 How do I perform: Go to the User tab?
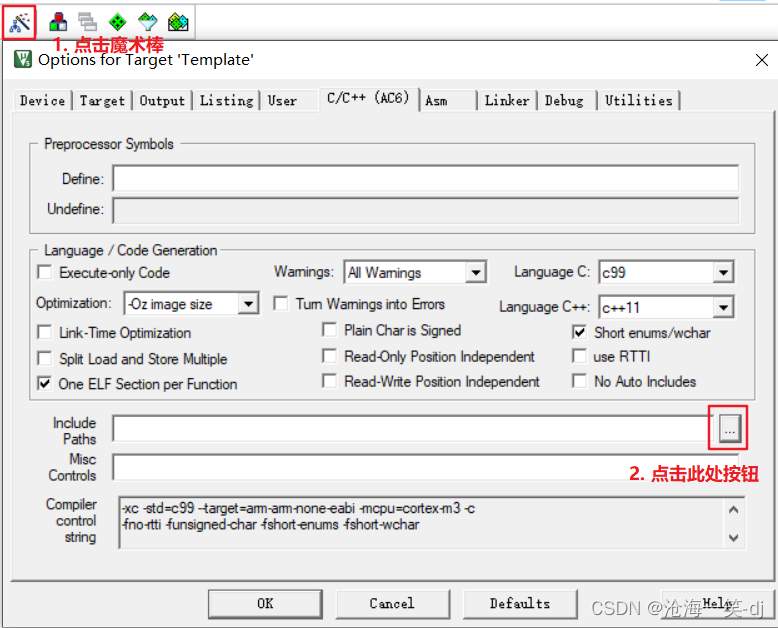pyautogui.click(x=289, y=101)
